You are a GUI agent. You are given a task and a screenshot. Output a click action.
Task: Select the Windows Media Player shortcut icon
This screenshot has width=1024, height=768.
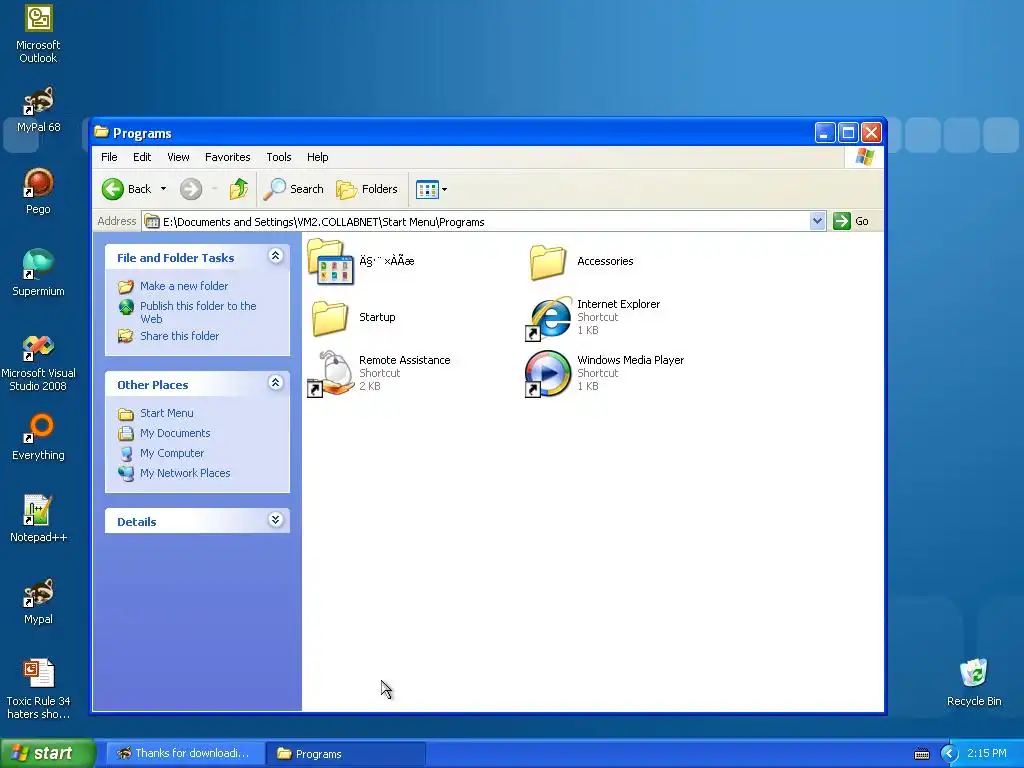[x=548, y=374]
